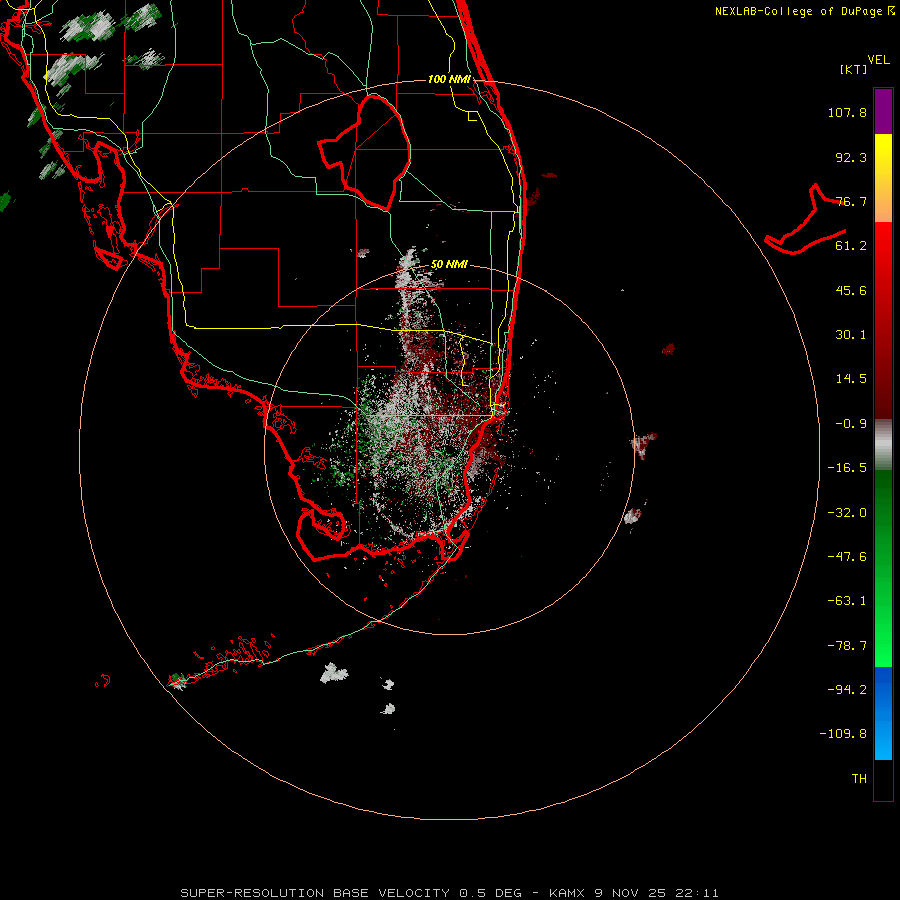The image size is (900, 900).
Task: Click the -94.2 velocity scale value
Action: click(x=847, y=689)
